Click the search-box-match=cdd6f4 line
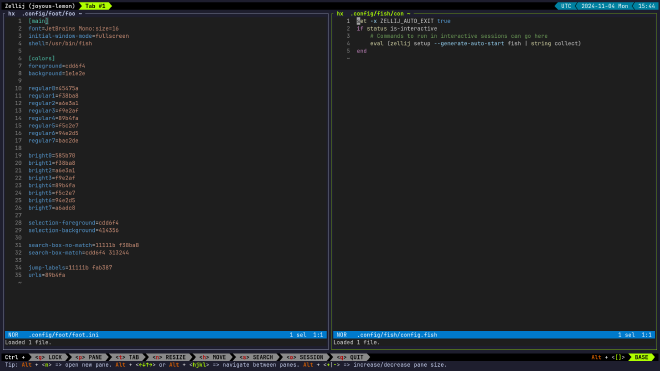Screen dimensions: 660x371 coord(79,253)
